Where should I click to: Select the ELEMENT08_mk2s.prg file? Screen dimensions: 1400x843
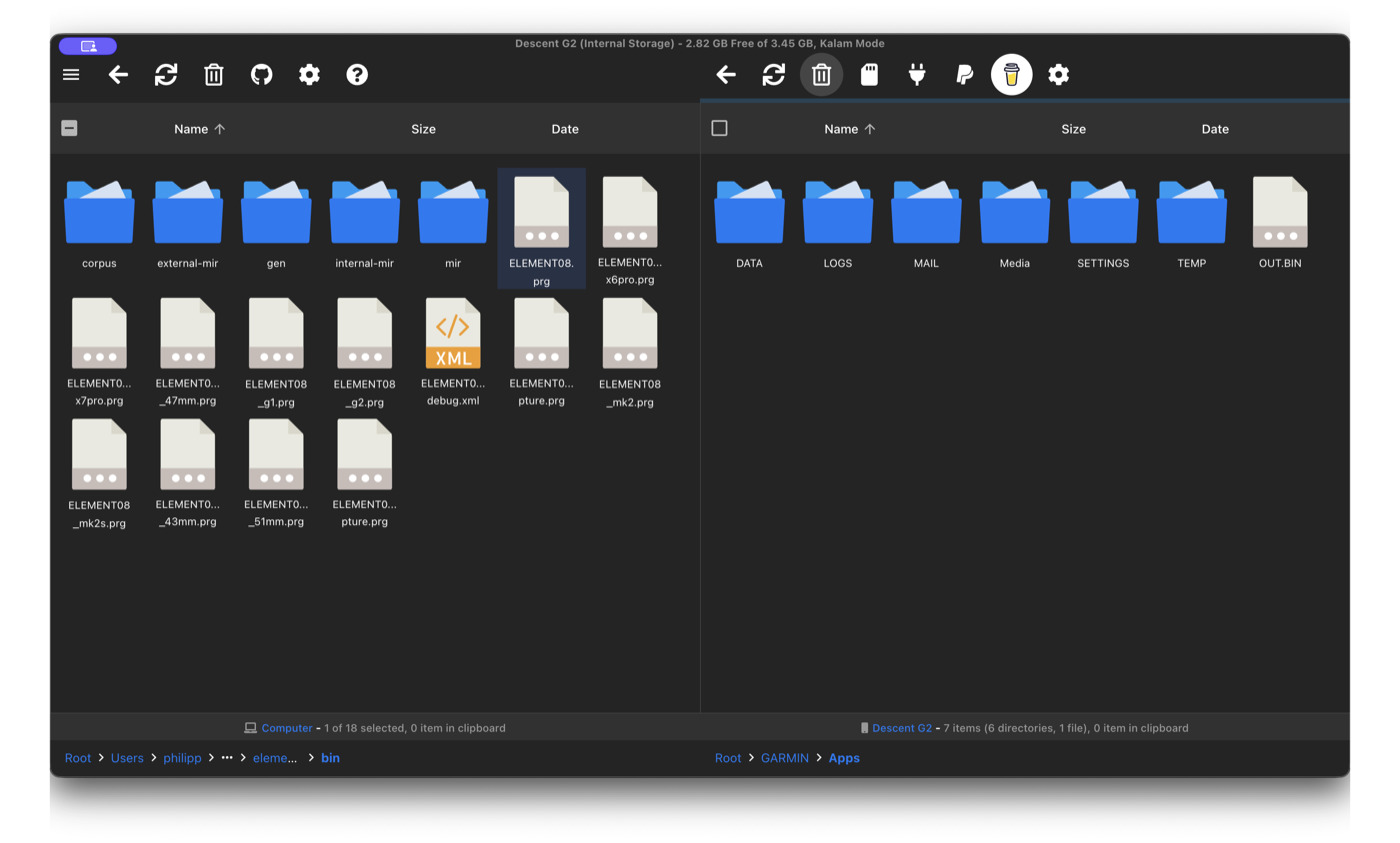(99, 472)
